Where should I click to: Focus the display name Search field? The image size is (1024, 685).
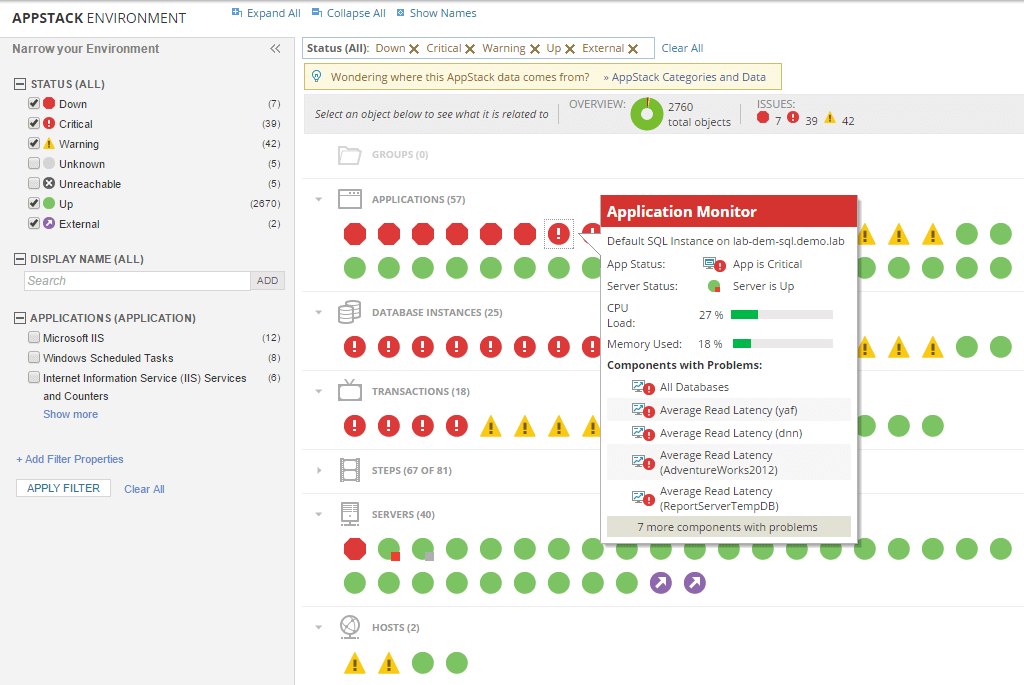click(137, 281)
